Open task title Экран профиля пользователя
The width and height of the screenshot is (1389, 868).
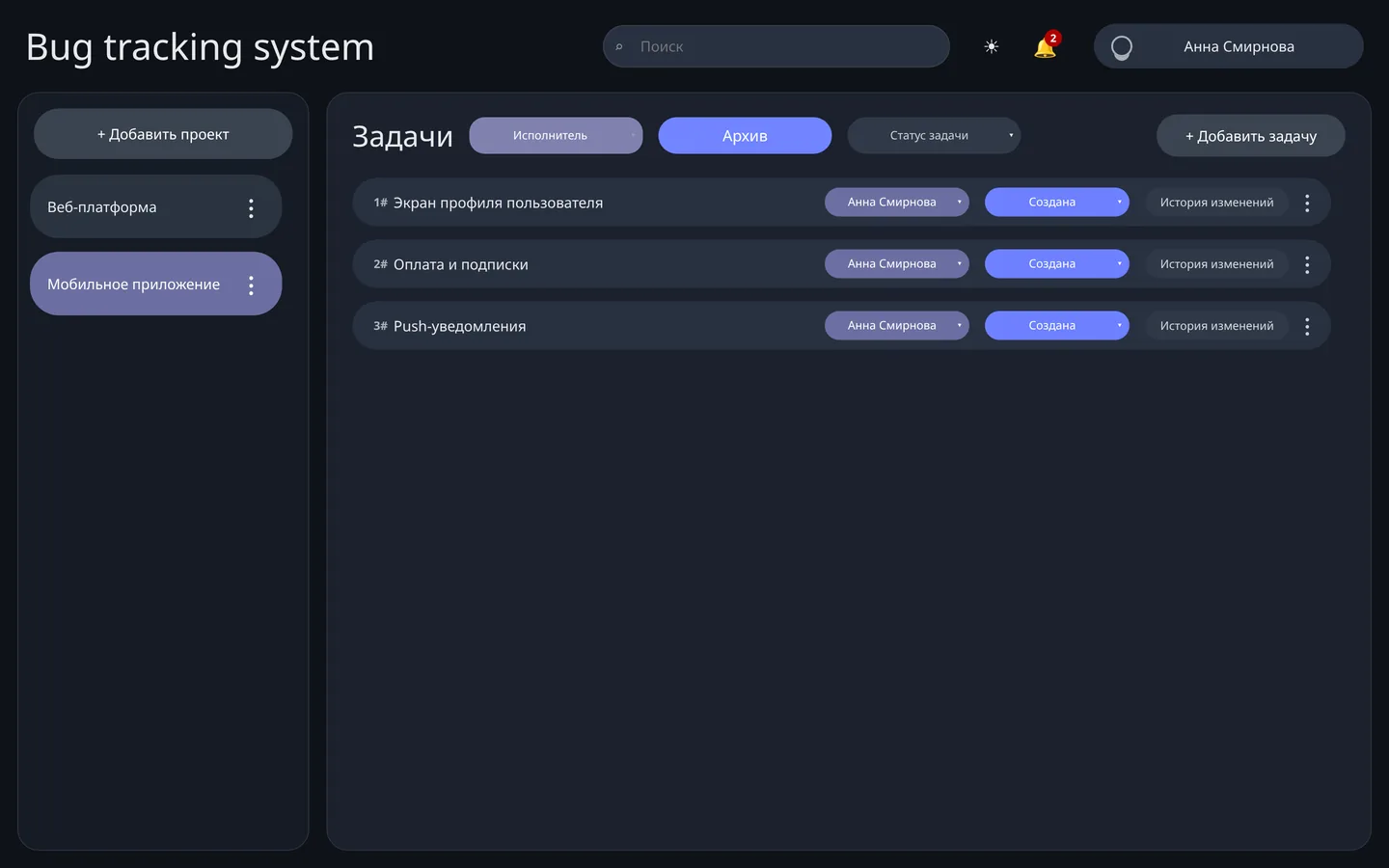click(x=498, y=203)
